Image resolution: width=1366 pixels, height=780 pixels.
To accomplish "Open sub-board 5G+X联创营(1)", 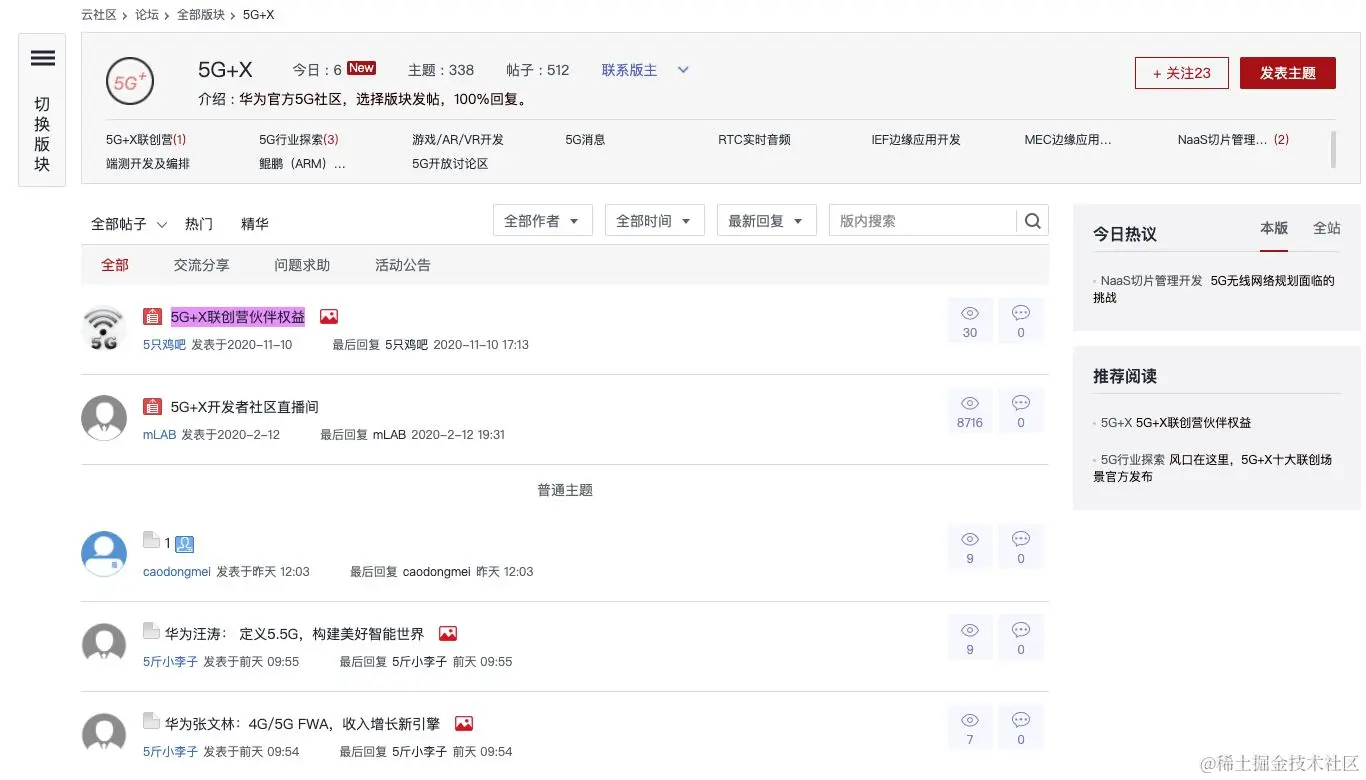I will (x=146, y=140).
